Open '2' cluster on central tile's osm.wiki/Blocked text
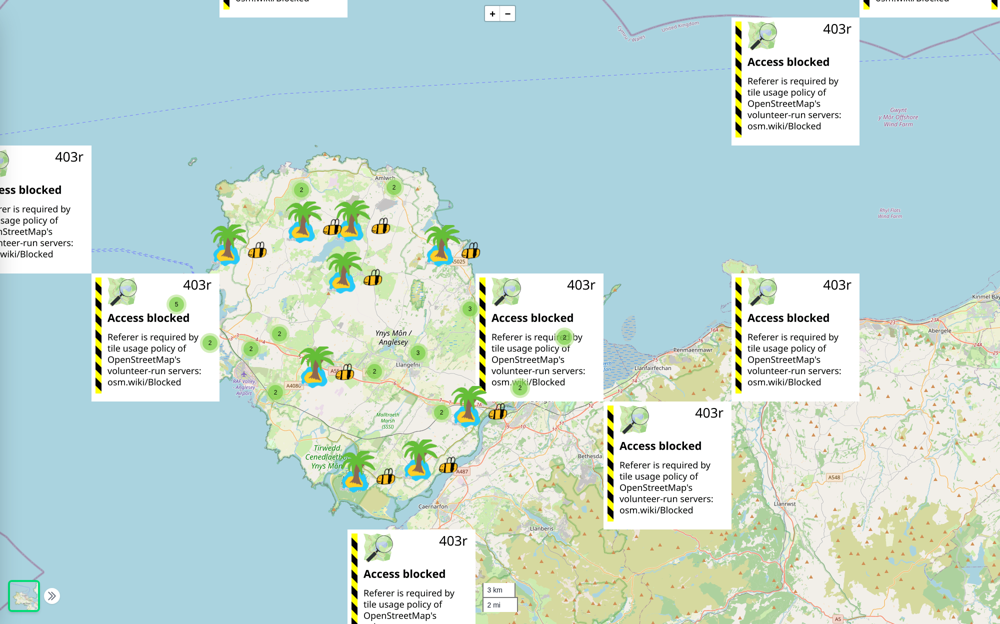Screen dimensions: 1000x624 pos(520,387)
